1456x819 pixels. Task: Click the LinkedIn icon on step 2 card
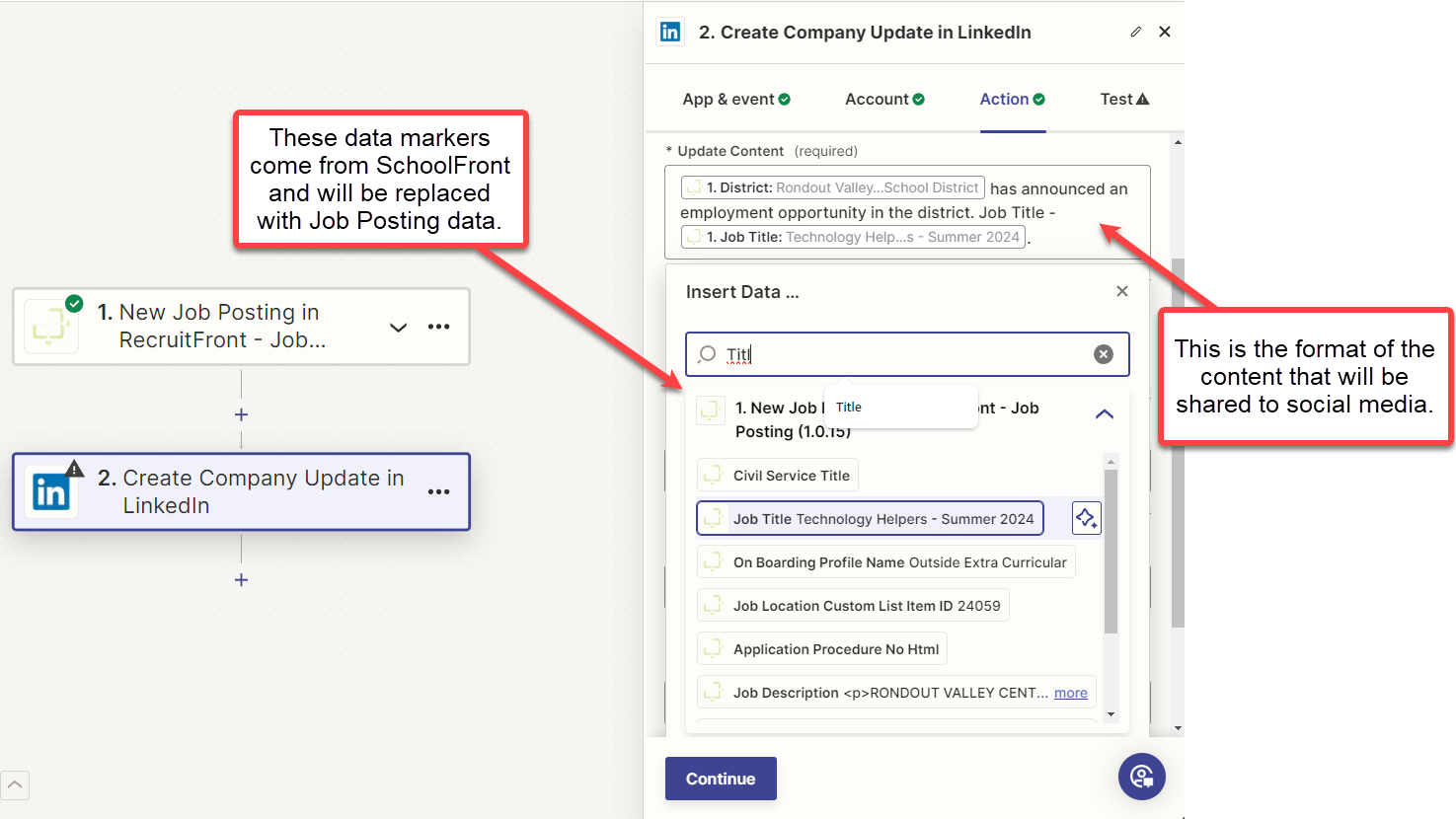pos(50,491)
